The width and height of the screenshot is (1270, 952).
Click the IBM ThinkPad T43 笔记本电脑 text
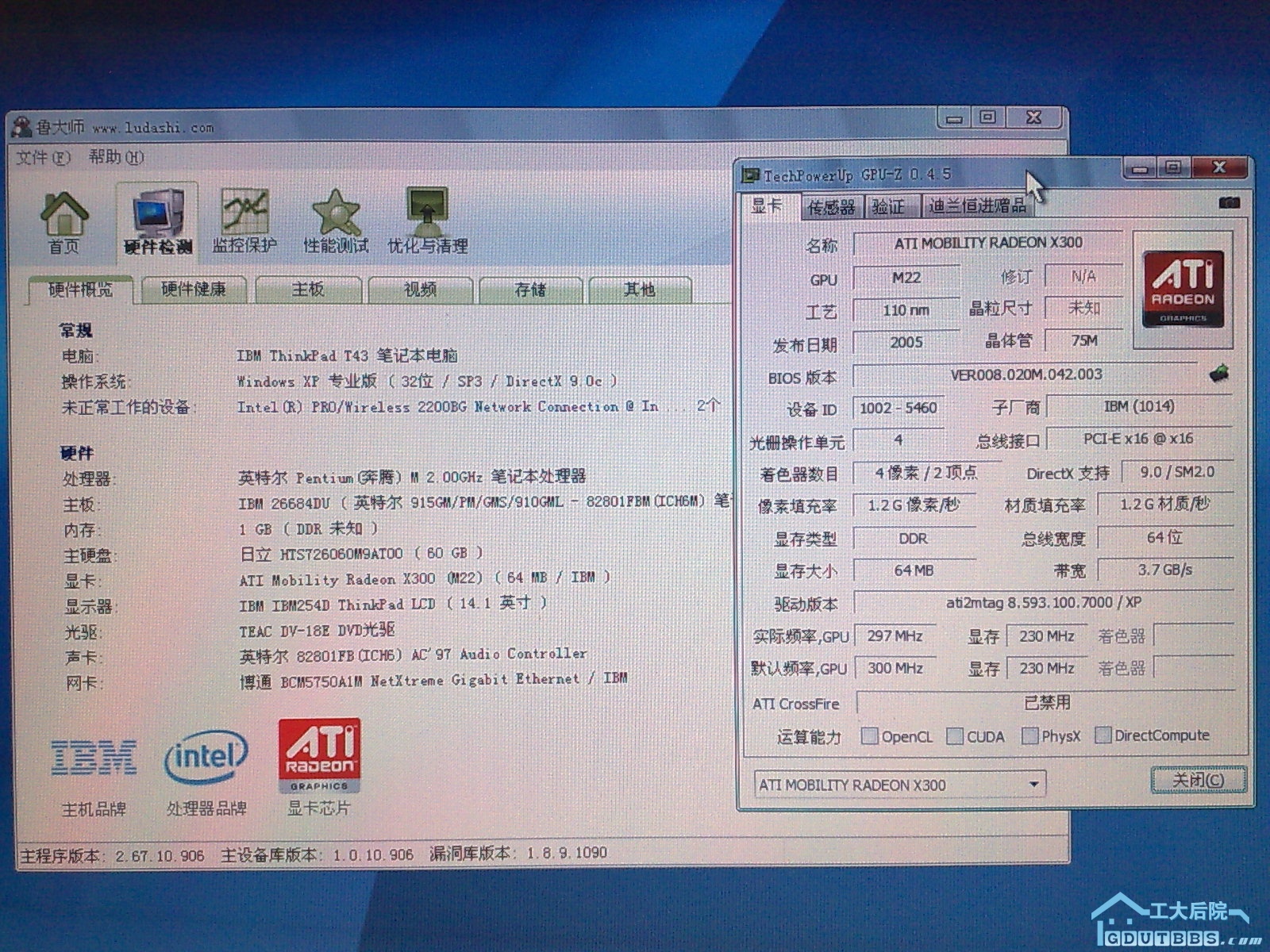pyautogui.click(x=348, y=355)
